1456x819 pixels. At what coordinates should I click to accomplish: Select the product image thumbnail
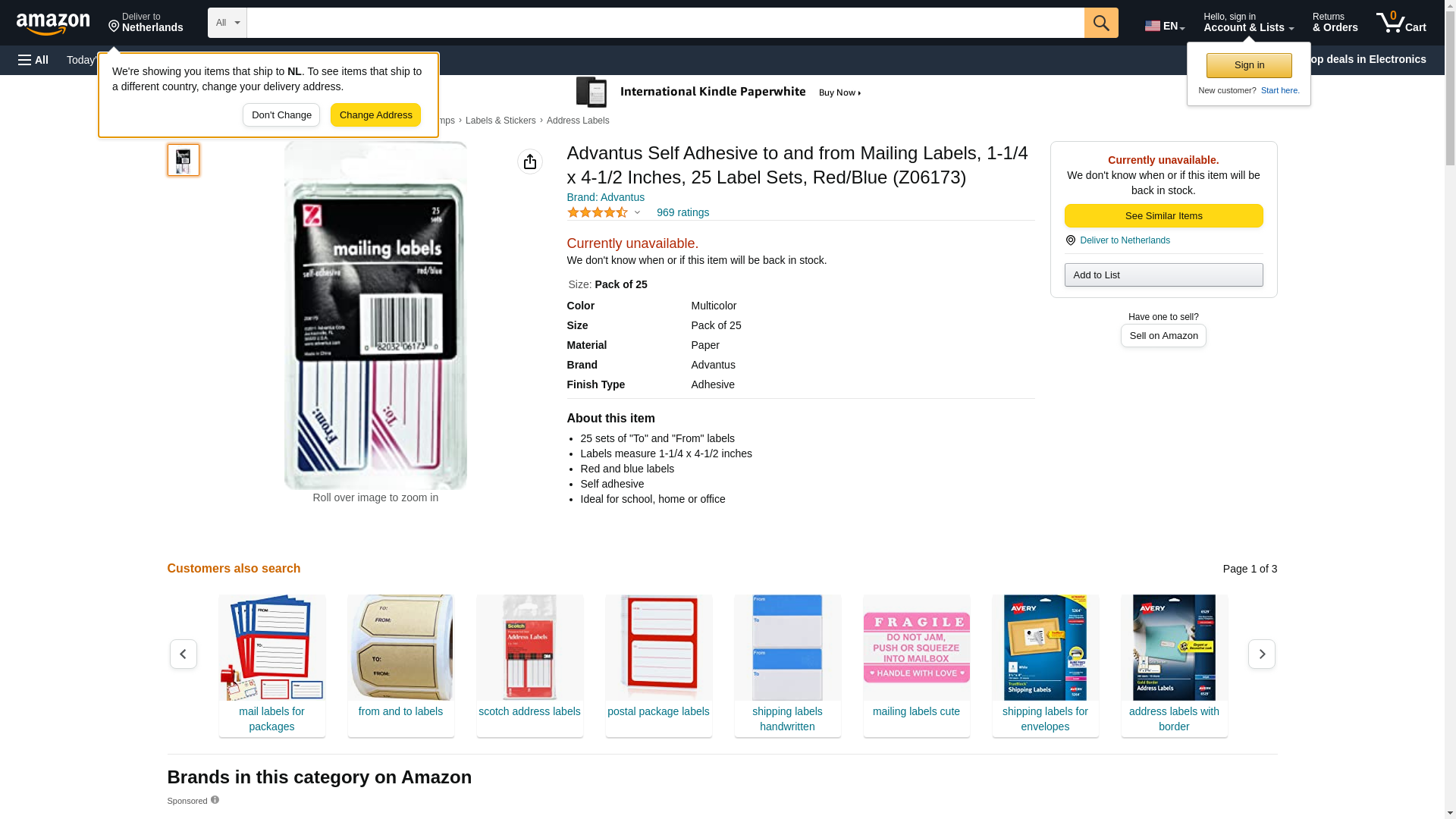(184, 160)
